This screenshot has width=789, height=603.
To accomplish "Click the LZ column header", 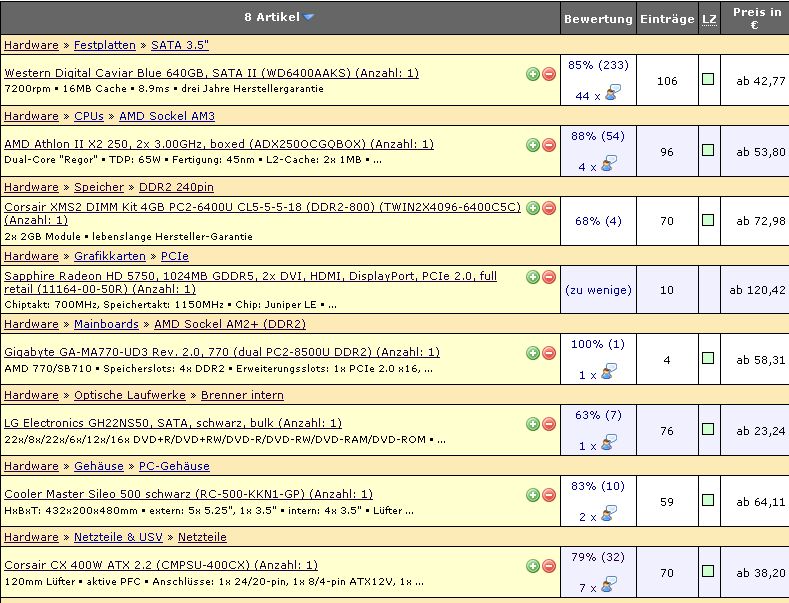I will point(709,20).
